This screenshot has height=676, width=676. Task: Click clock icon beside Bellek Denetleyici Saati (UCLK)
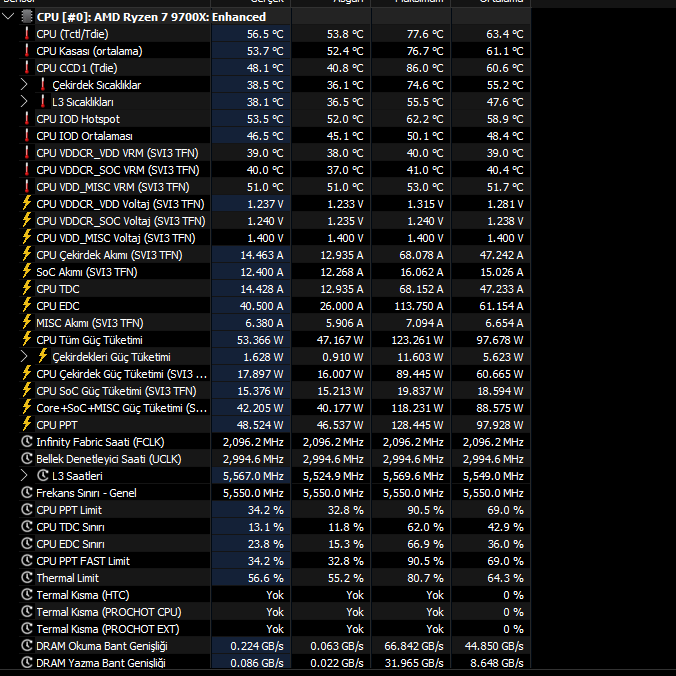pyautogui.click(x=27, y=459)
